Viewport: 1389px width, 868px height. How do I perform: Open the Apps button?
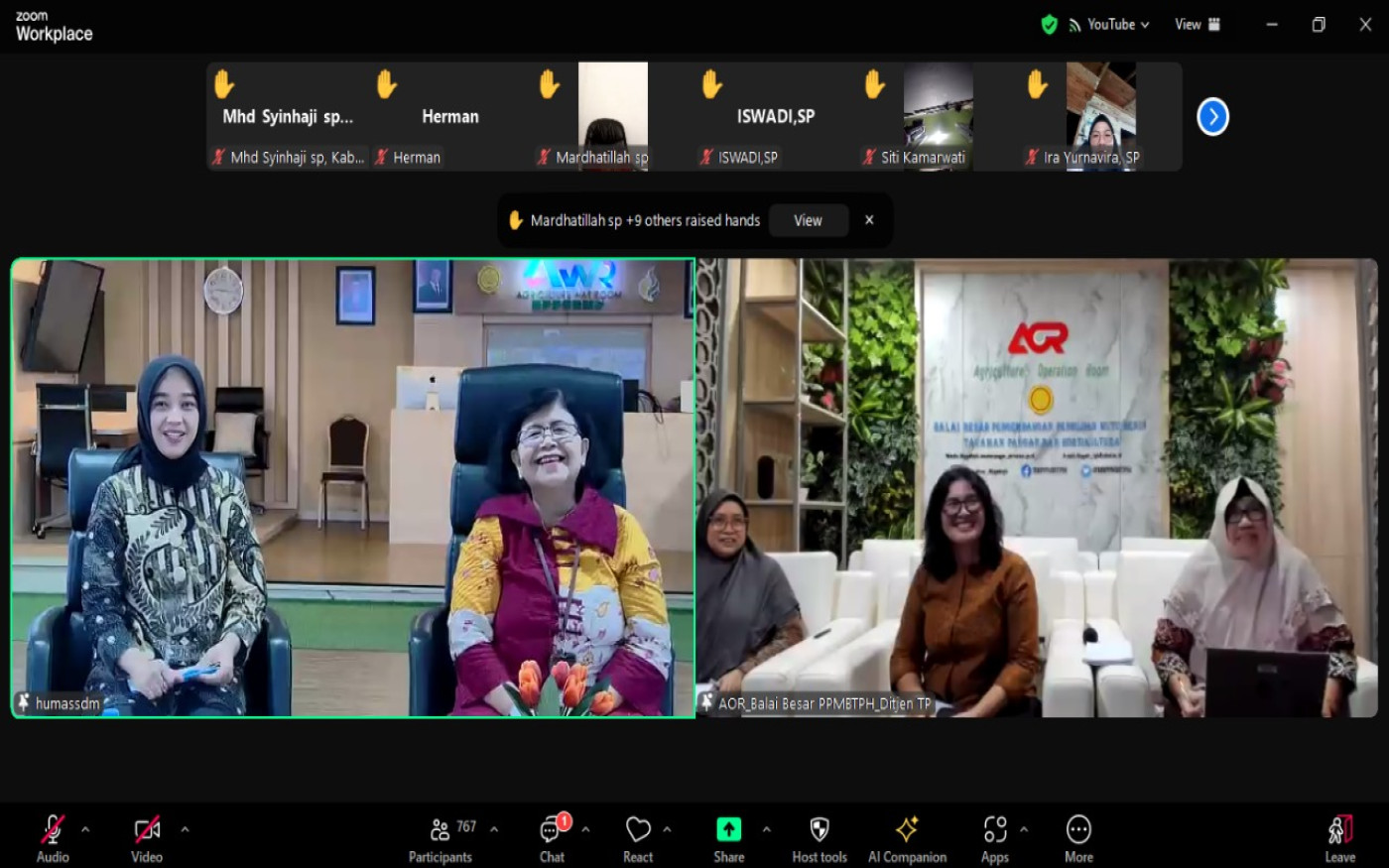point(995,838)
